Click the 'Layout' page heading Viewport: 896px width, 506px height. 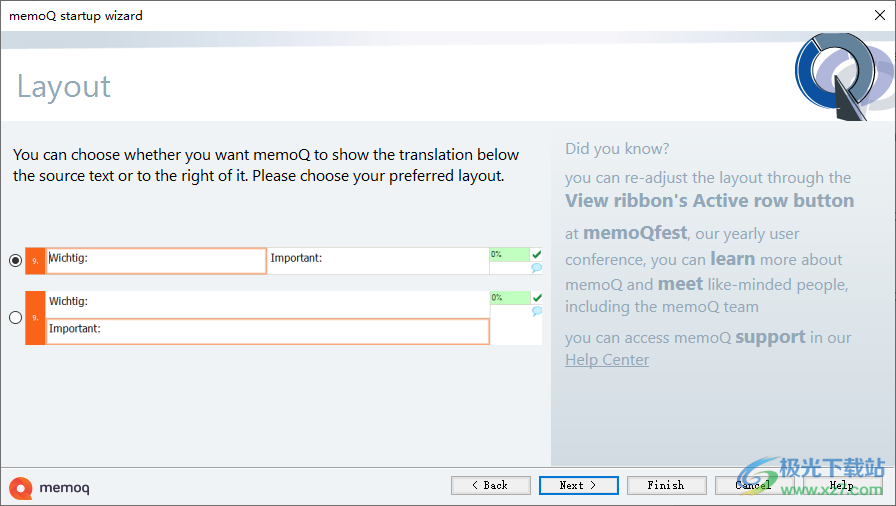tap(63, 87)
